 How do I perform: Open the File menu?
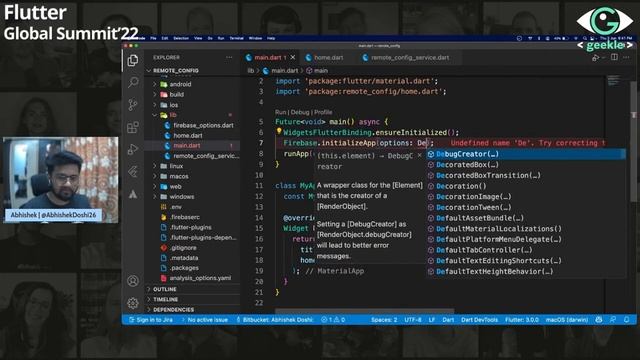[153, 38]
